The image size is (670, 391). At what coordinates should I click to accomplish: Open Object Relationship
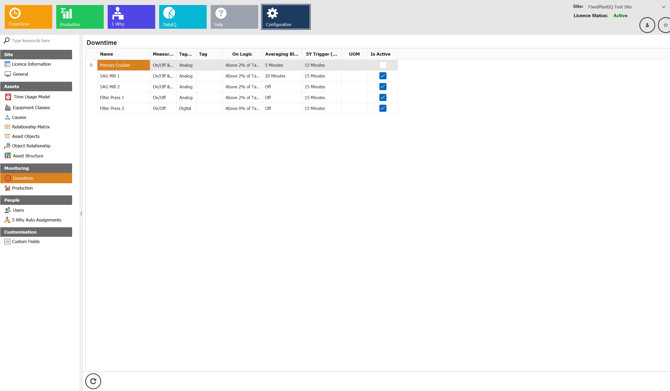click(31, 146)
